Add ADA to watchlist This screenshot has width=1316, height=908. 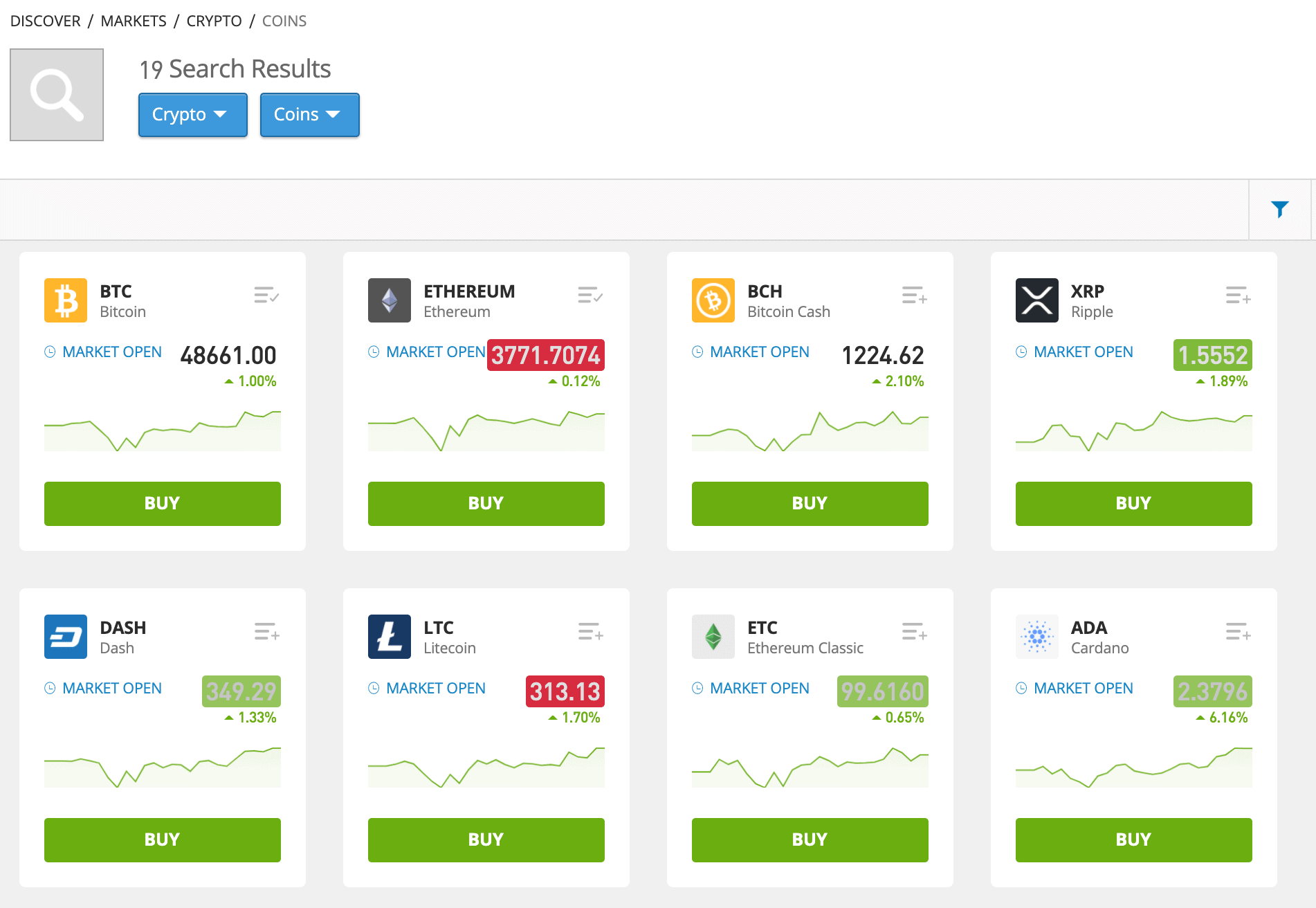[1238, 632]
